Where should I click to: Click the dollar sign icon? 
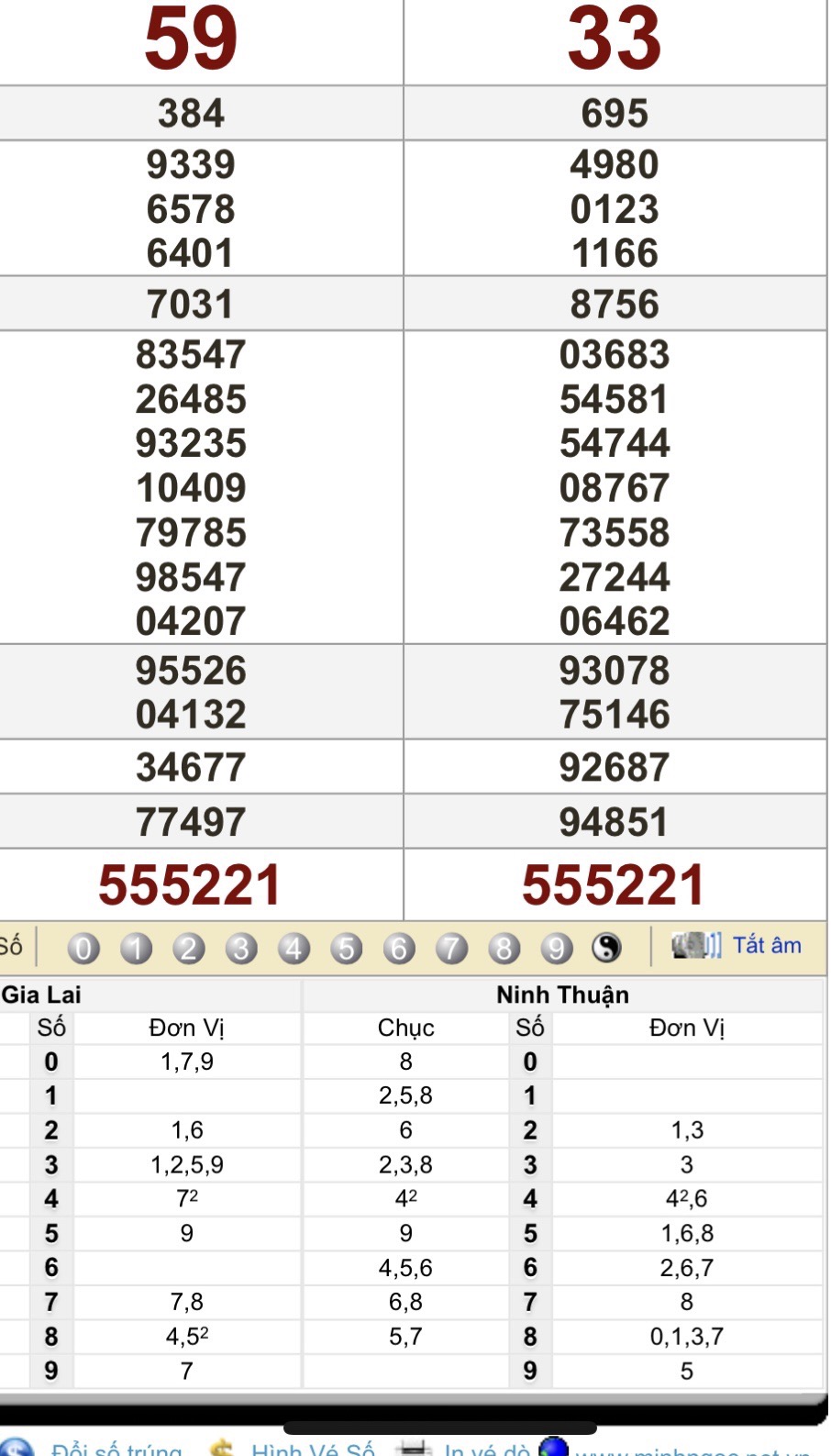tap(221, 1449)
